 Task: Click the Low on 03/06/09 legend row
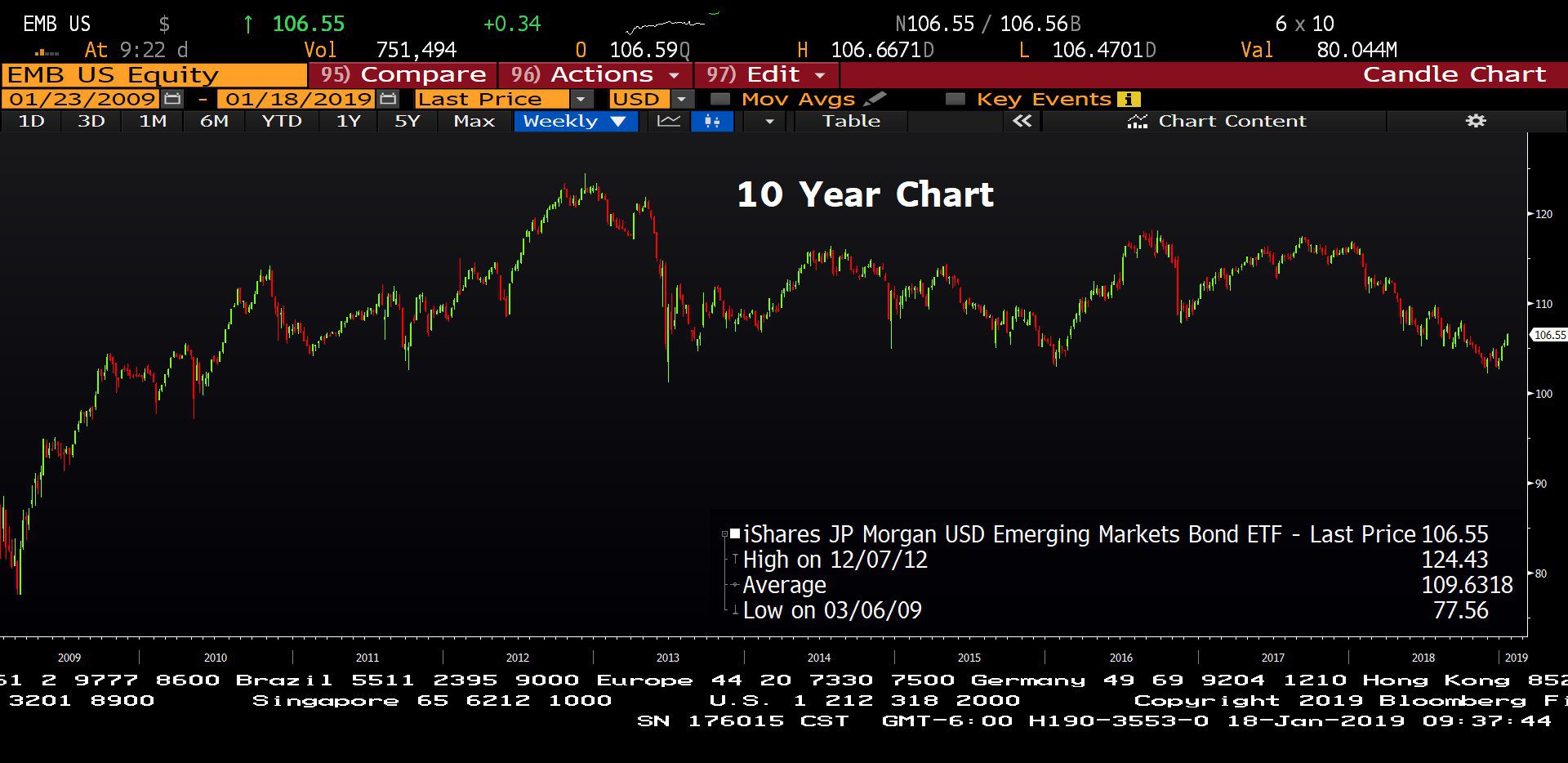tap(1116, 610)
